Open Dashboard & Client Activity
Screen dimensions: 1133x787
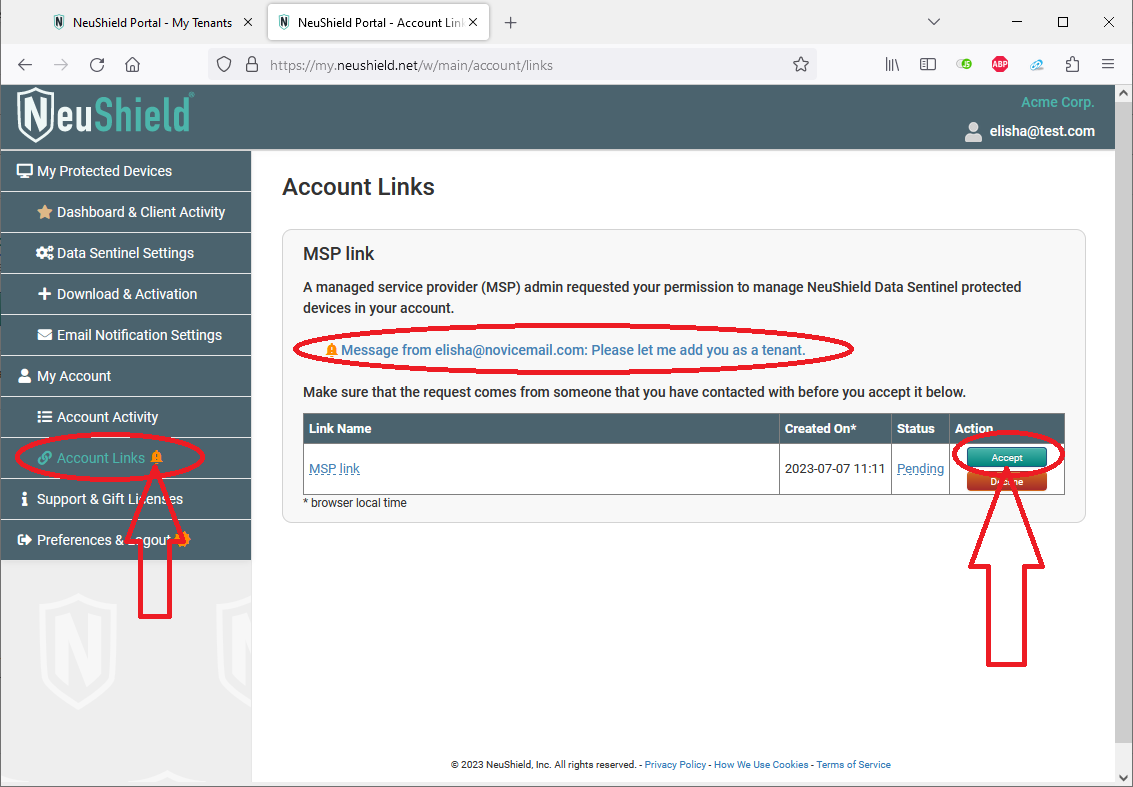coord(126,212)
